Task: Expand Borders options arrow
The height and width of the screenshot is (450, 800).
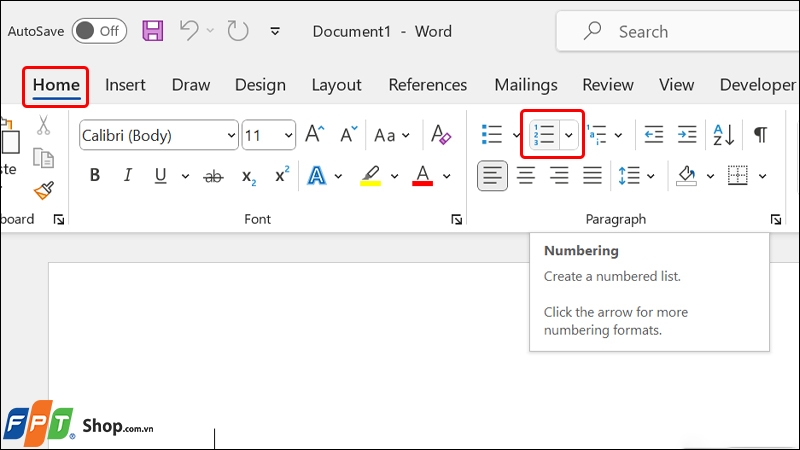Action: (763, 177)
